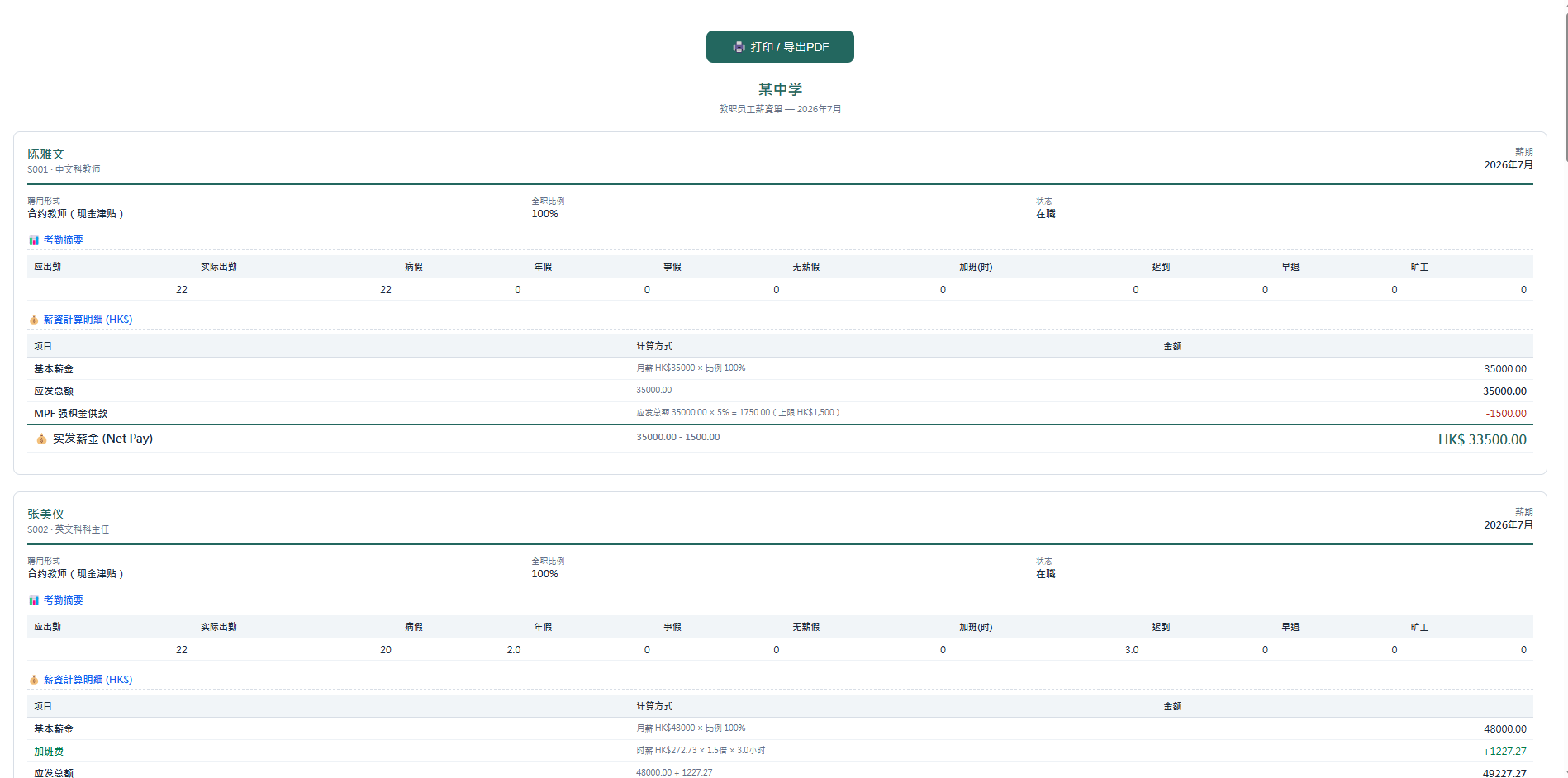Click the gross total 49227.27
1568x778 pixels.
pos(1504,773)
